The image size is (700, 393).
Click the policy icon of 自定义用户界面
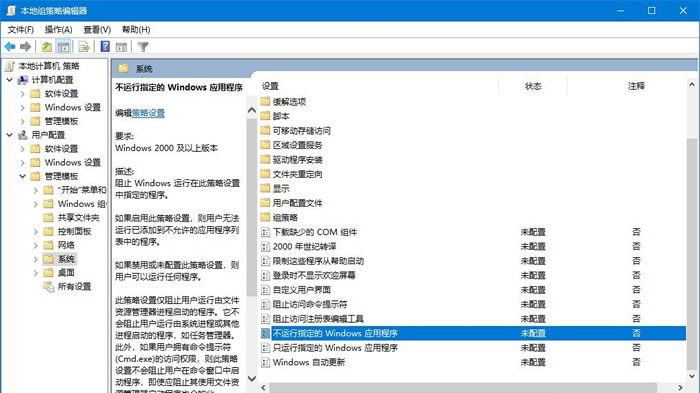pyautogui.click(x=266, y=289)
